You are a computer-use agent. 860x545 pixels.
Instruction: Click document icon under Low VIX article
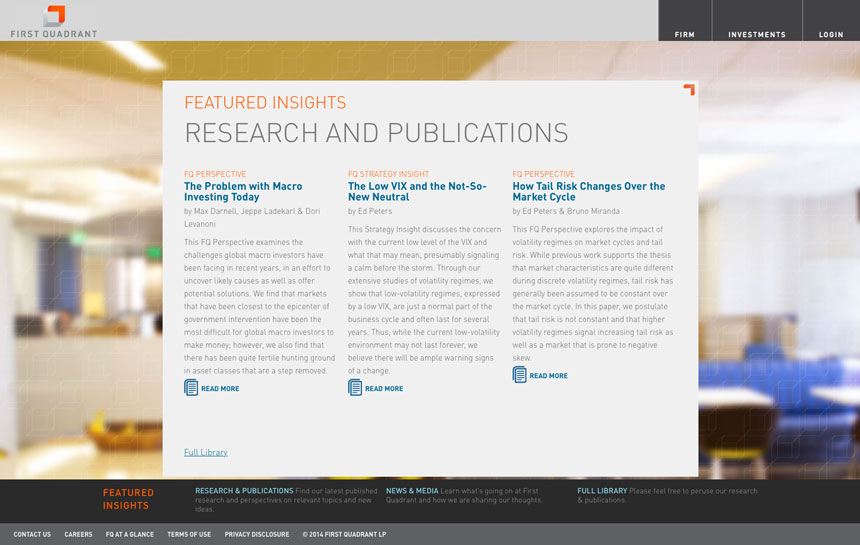pyautogui.click(x=355, y=387)
